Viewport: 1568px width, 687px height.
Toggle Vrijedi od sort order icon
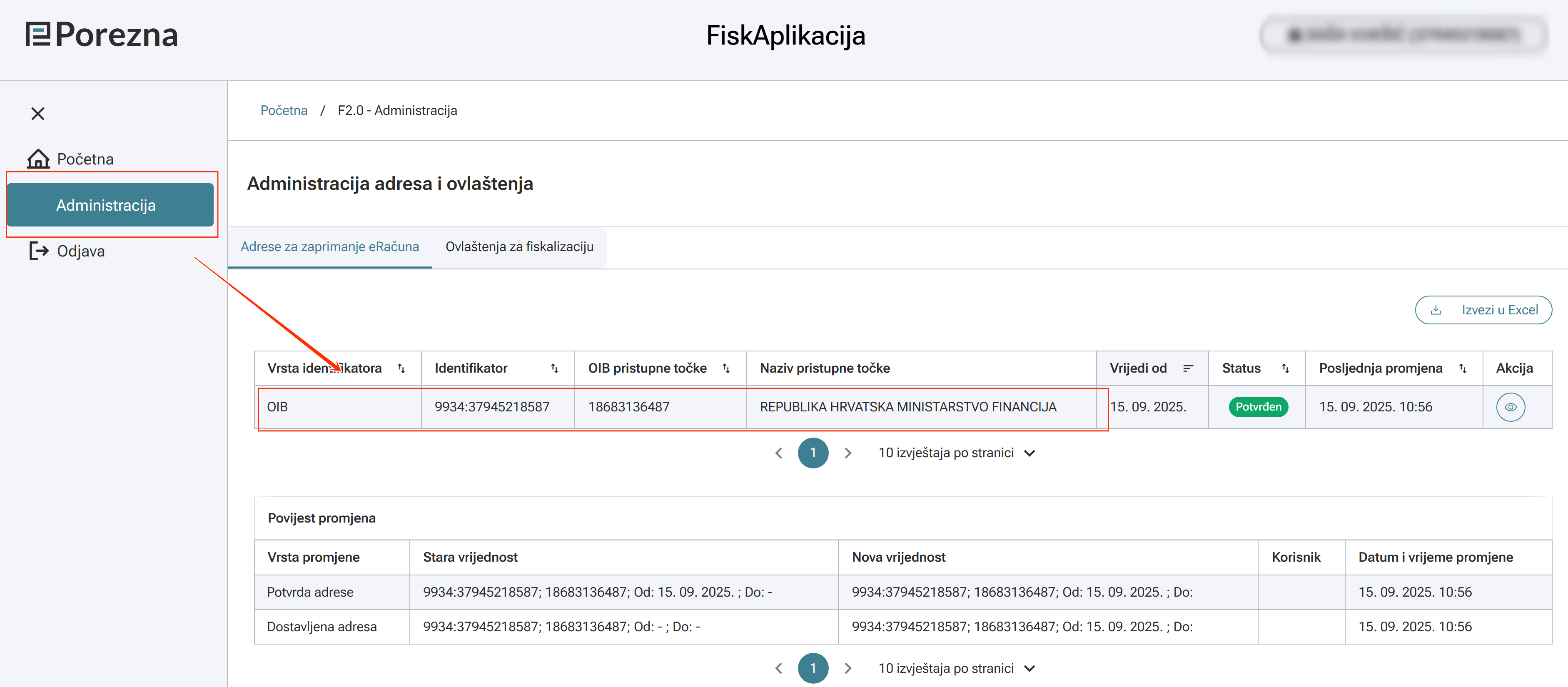(1188, 368)
